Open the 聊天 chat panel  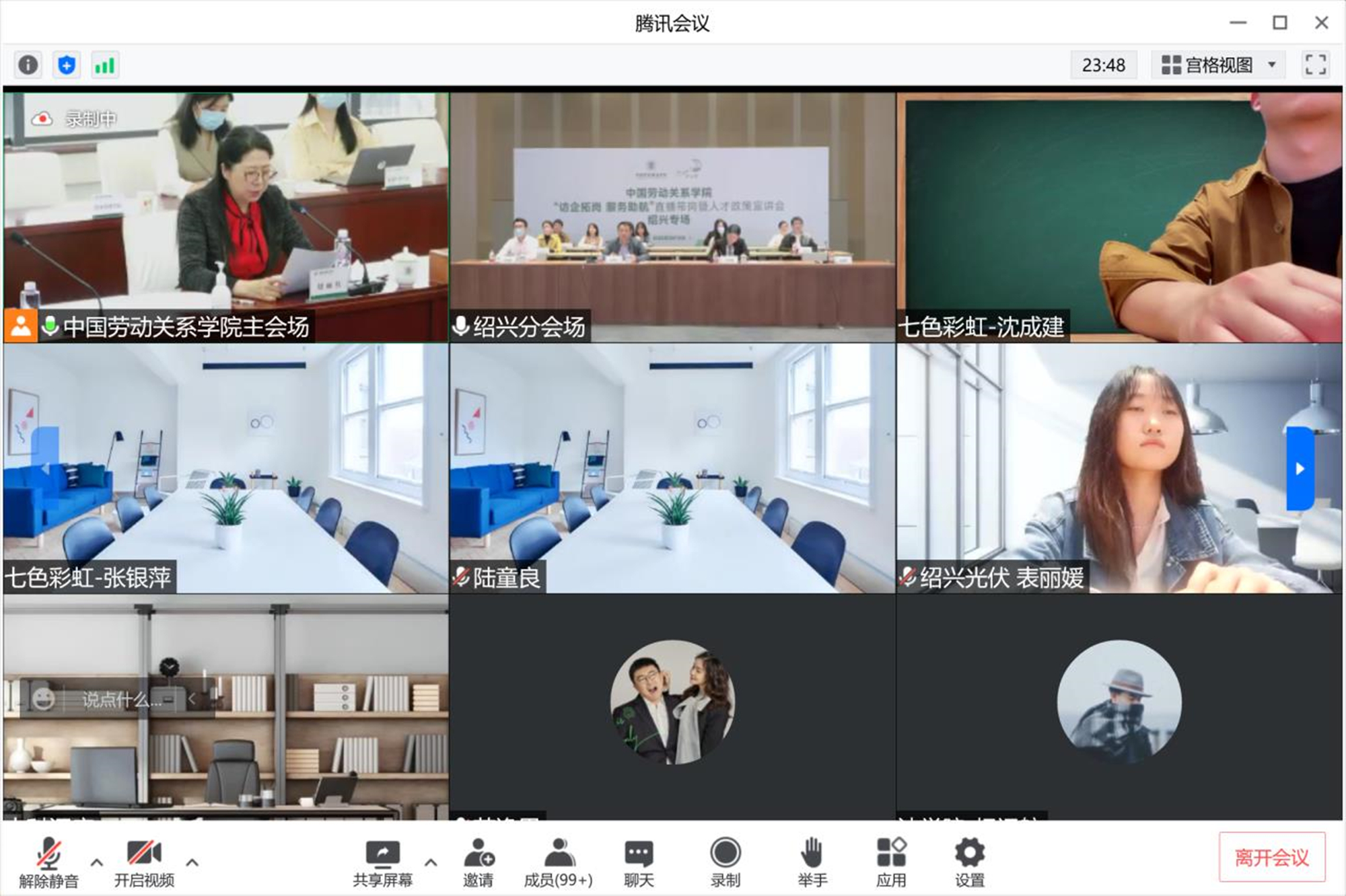point(639,862)
